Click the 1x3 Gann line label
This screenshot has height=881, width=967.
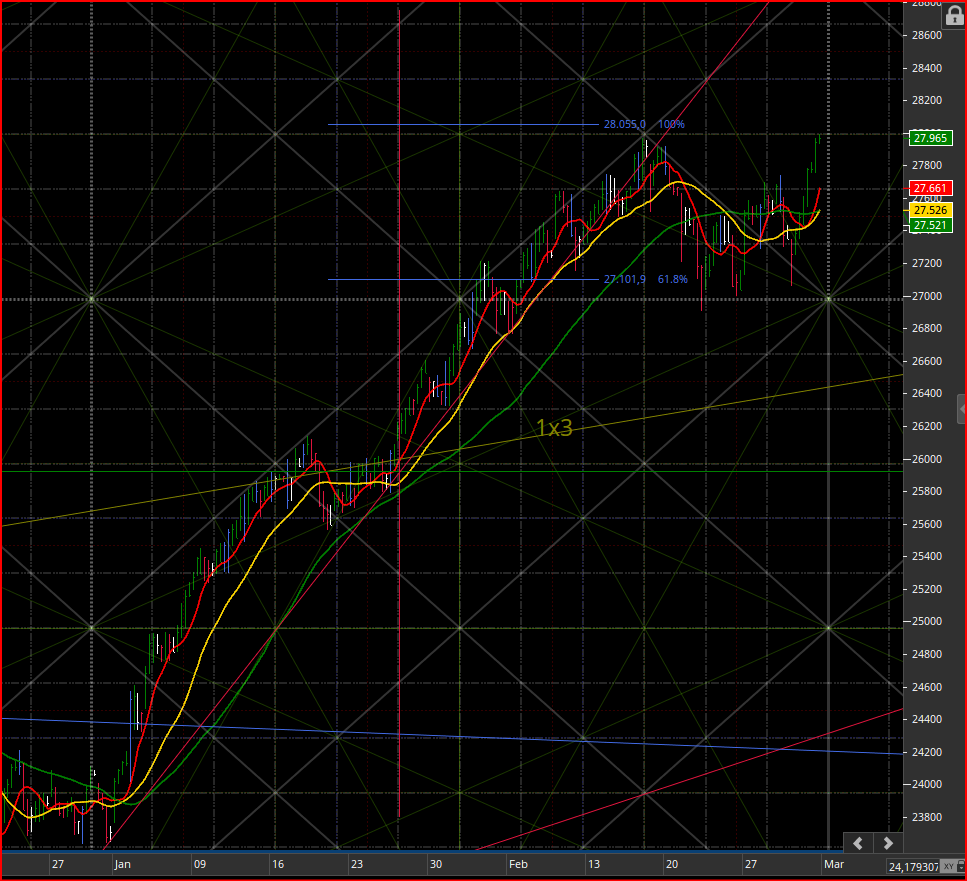[554, 427]
